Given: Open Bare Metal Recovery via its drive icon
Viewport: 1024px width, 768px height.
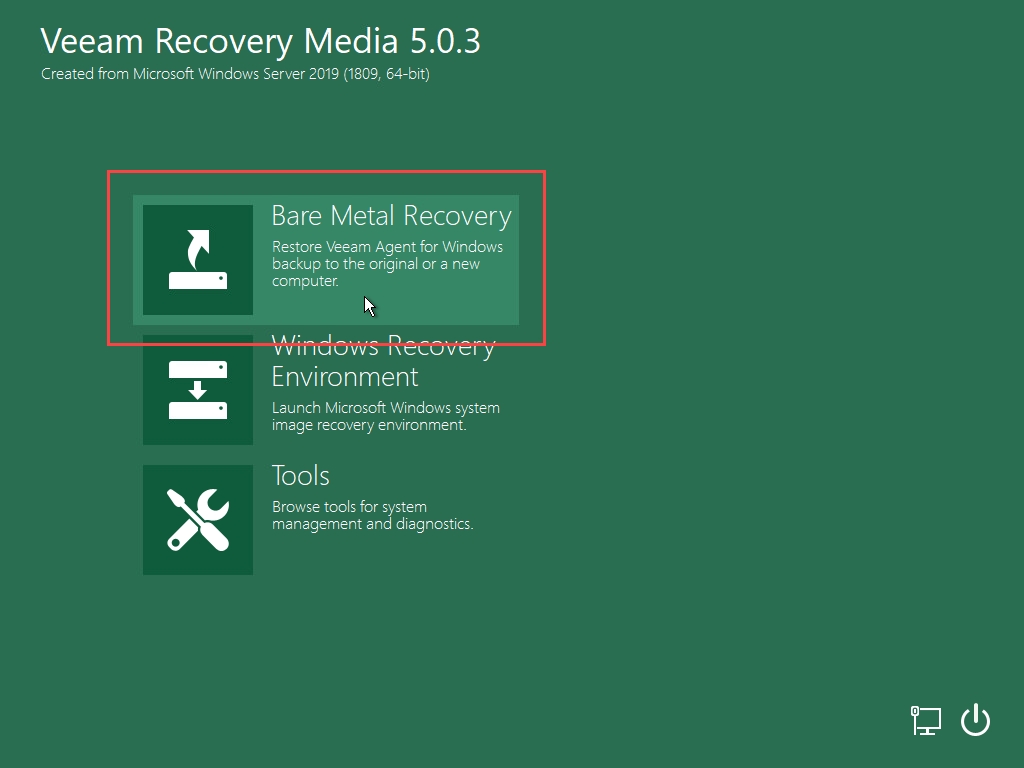Looking at the screenshot, I should pyautogui.click(x=197, y=260).
